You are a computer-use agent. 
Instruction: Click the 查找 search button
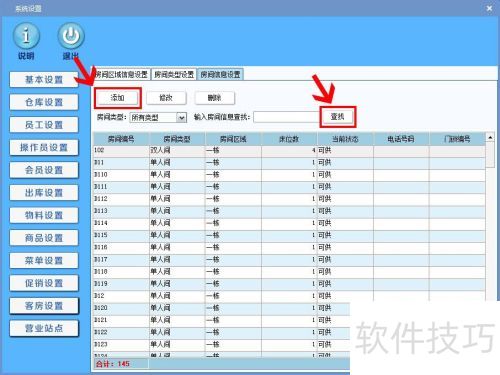pyautogui.click(x=337, y=116)
